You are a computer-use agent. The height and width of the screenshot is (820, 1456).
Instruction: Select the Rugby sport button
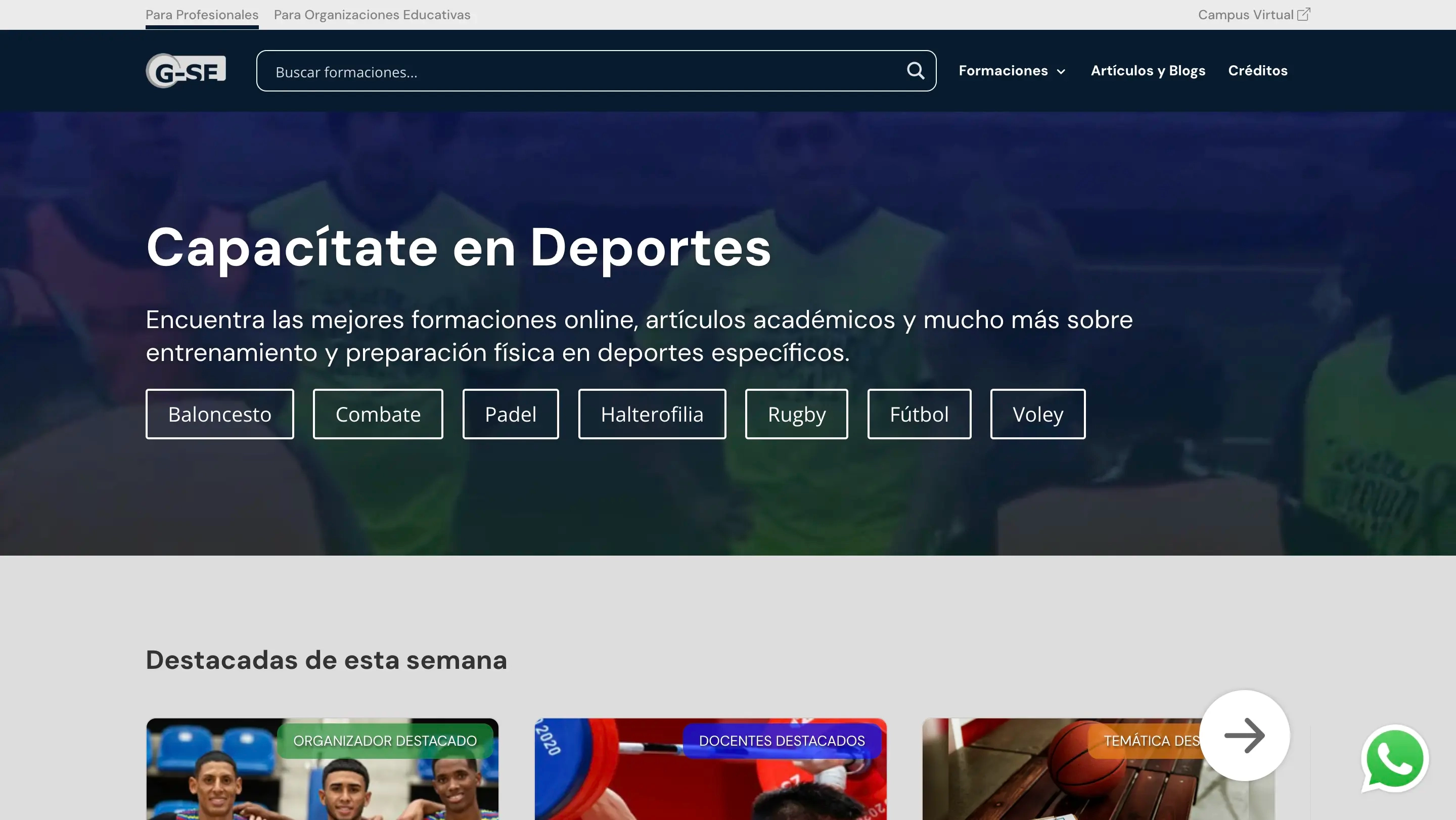click(x=796, y=414)
